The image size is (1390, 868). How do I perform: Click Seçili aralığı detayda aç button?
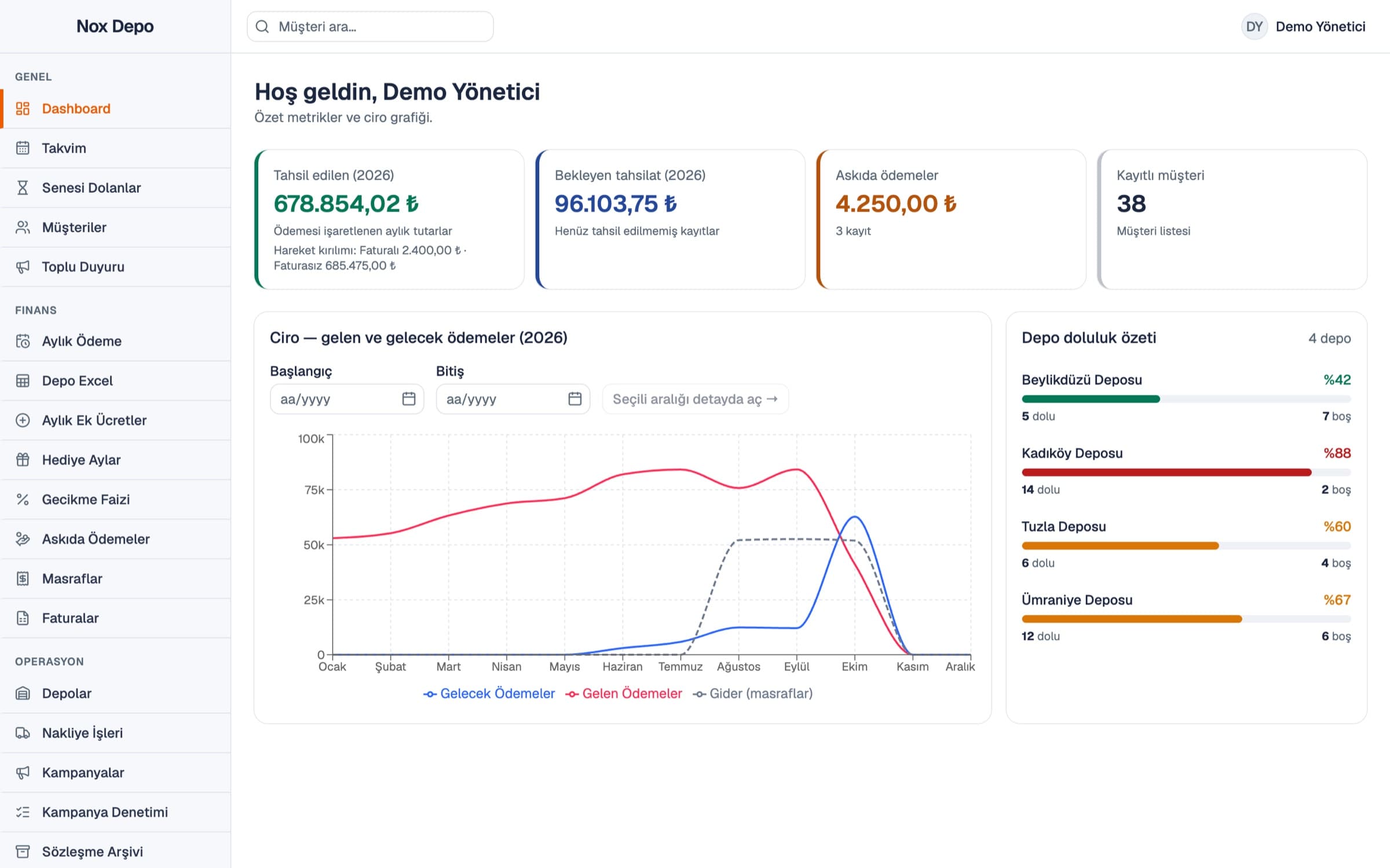[x=695, y=399]
